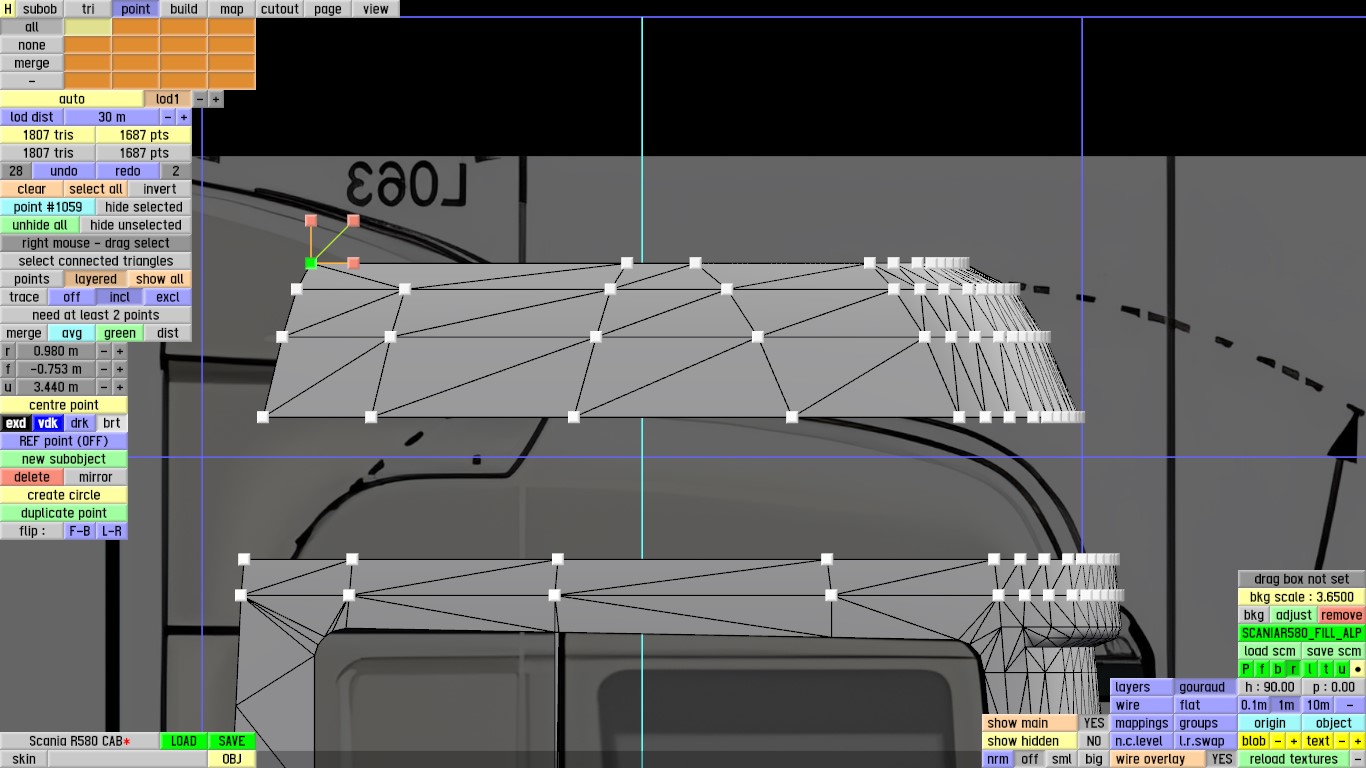Delete the selected point
The height and width of the screenshot is (768, 1366).
(32, 477)
